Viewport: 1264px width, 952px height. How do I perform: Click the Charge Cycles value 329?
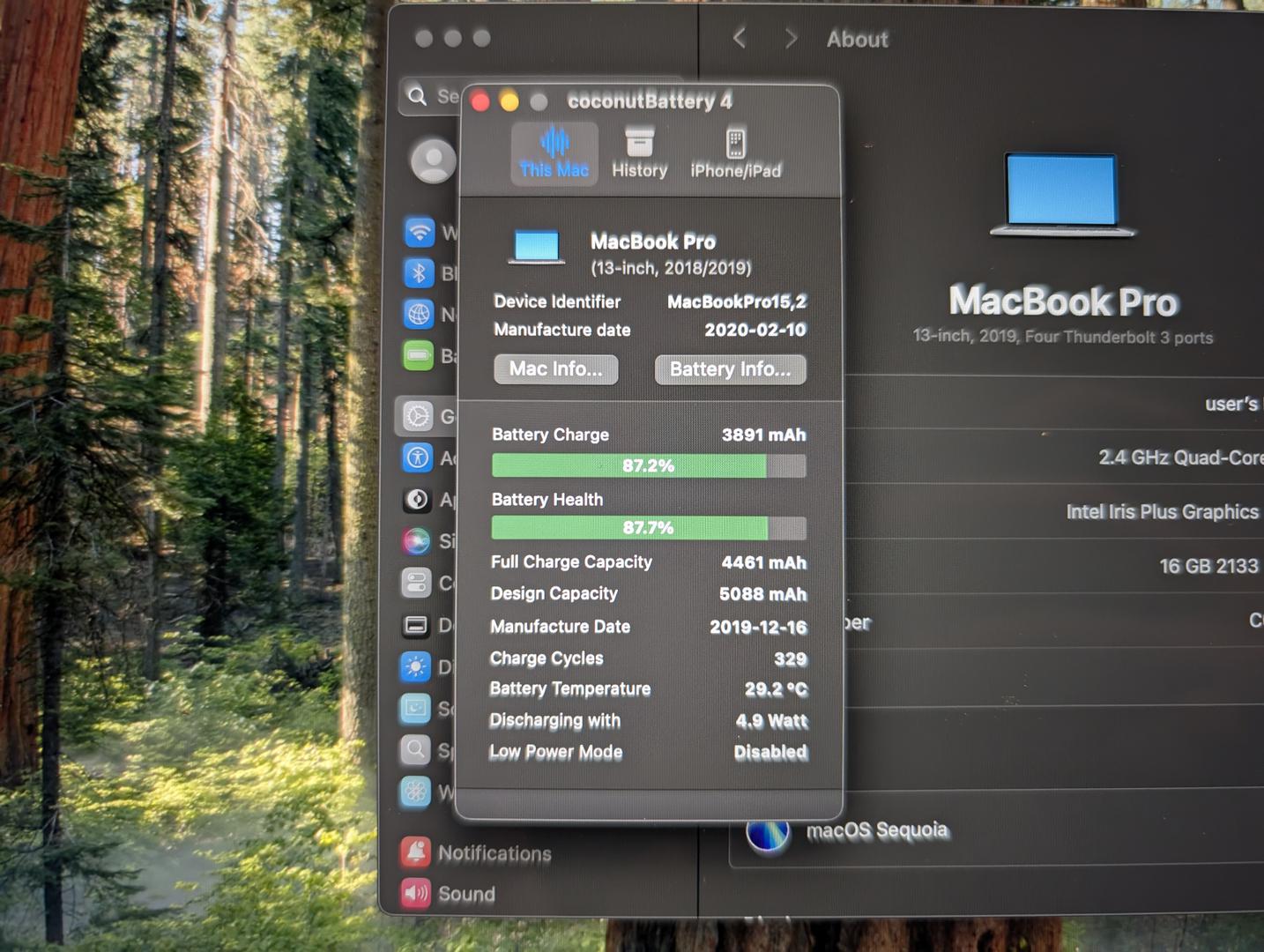pos(791,658)
